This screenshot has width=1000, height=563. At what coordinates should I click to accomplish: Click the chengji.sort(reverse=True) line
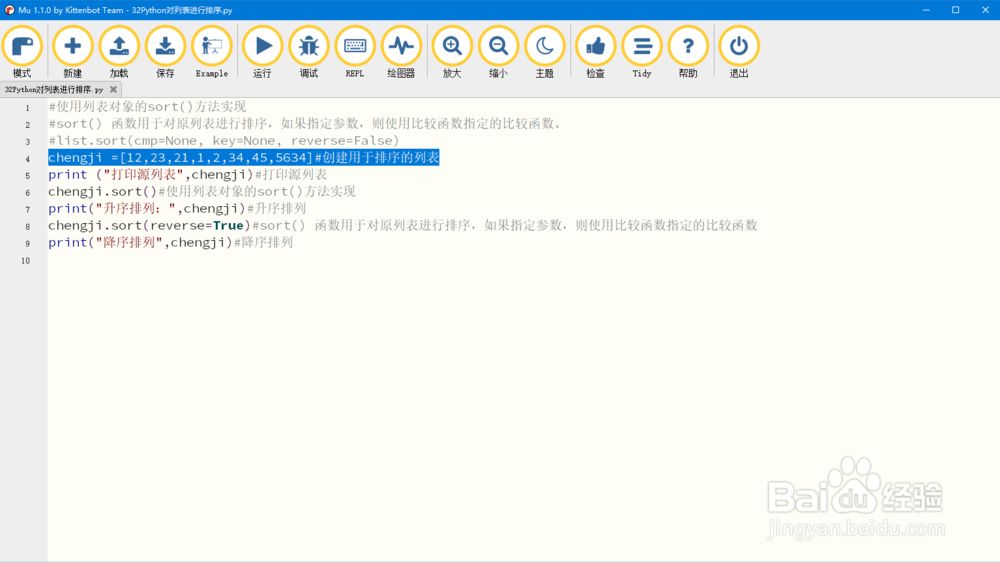point(403,225)
